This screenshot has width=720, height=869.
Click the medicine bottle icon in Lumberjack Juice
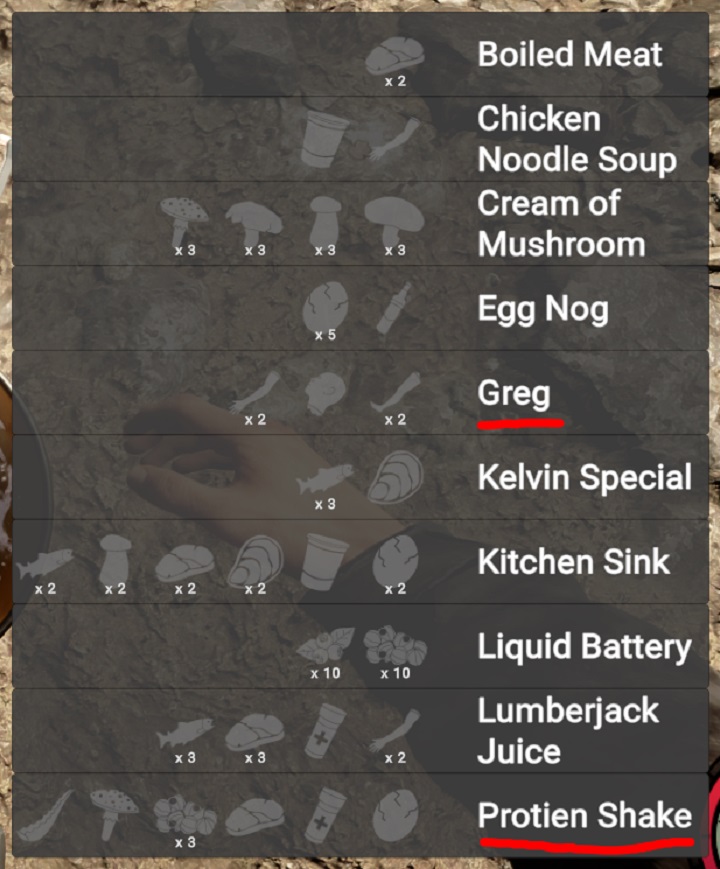(x=325, y=730)
